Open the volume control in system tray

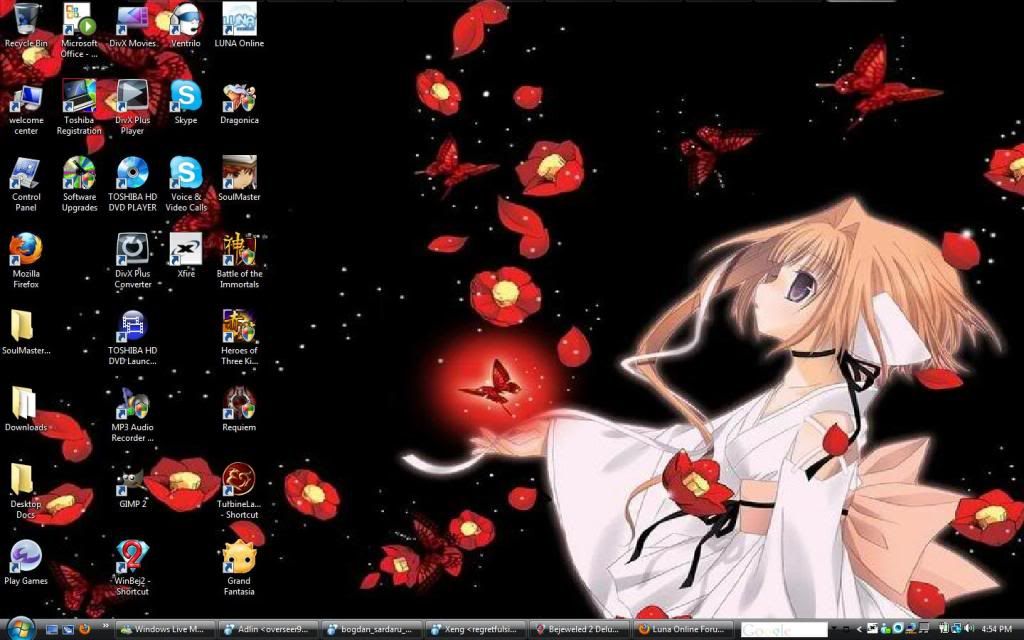click(x=968, y=629)
